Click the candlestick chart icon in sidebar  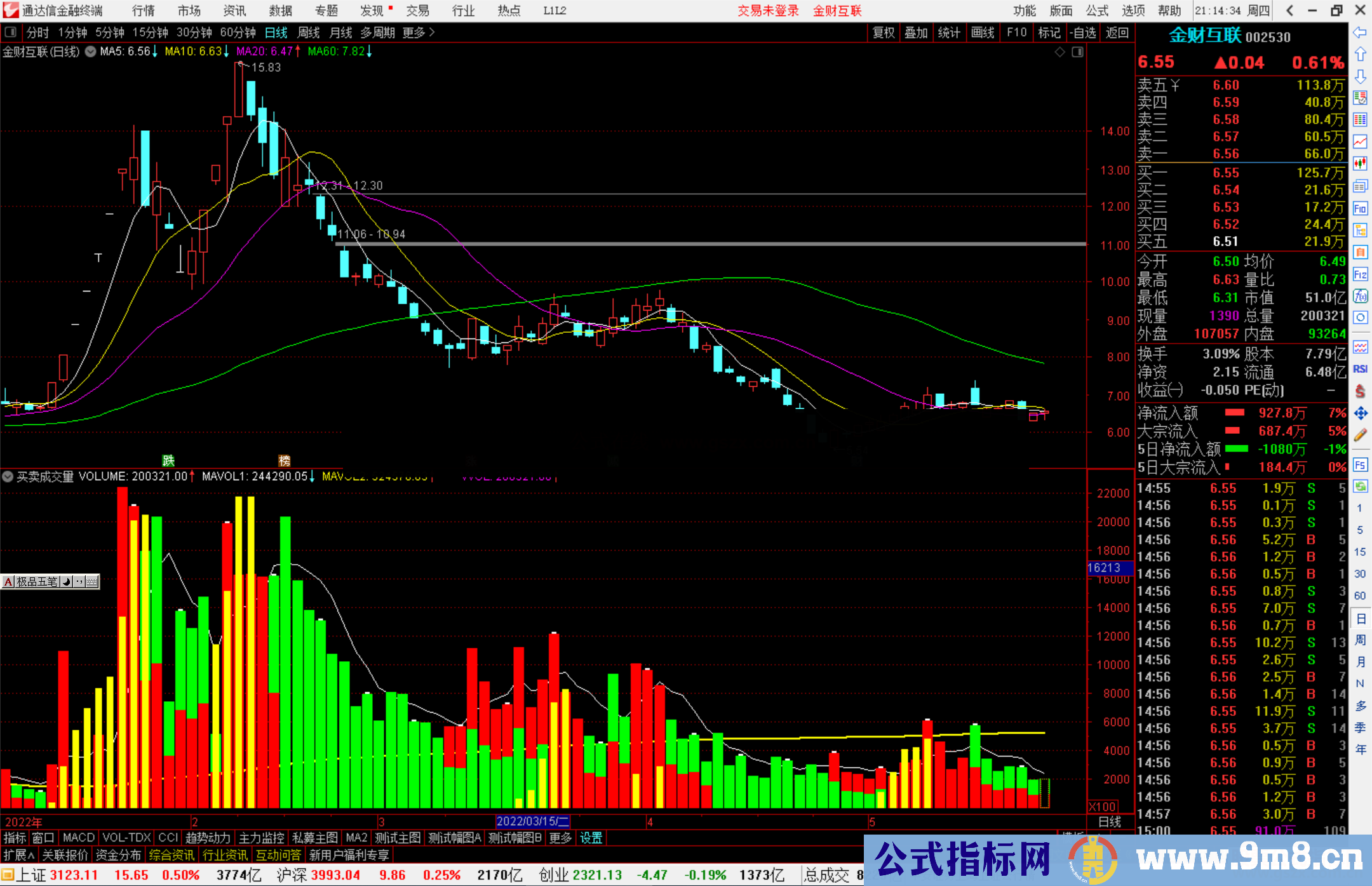point(1360,164)
